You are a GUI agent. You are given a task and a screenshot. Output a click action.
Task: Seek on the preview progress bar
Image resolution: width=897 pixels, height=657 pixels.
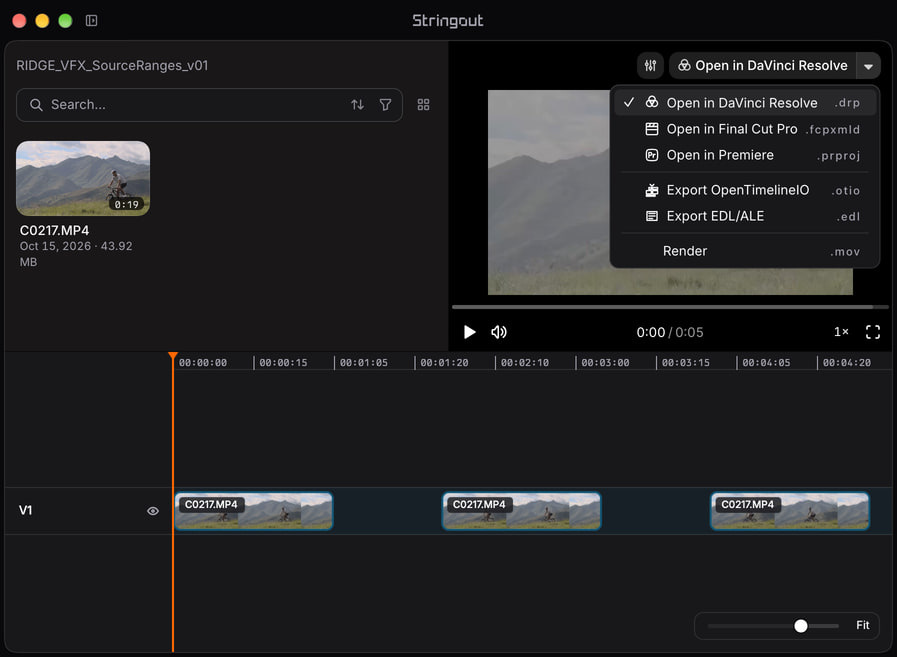670,307
